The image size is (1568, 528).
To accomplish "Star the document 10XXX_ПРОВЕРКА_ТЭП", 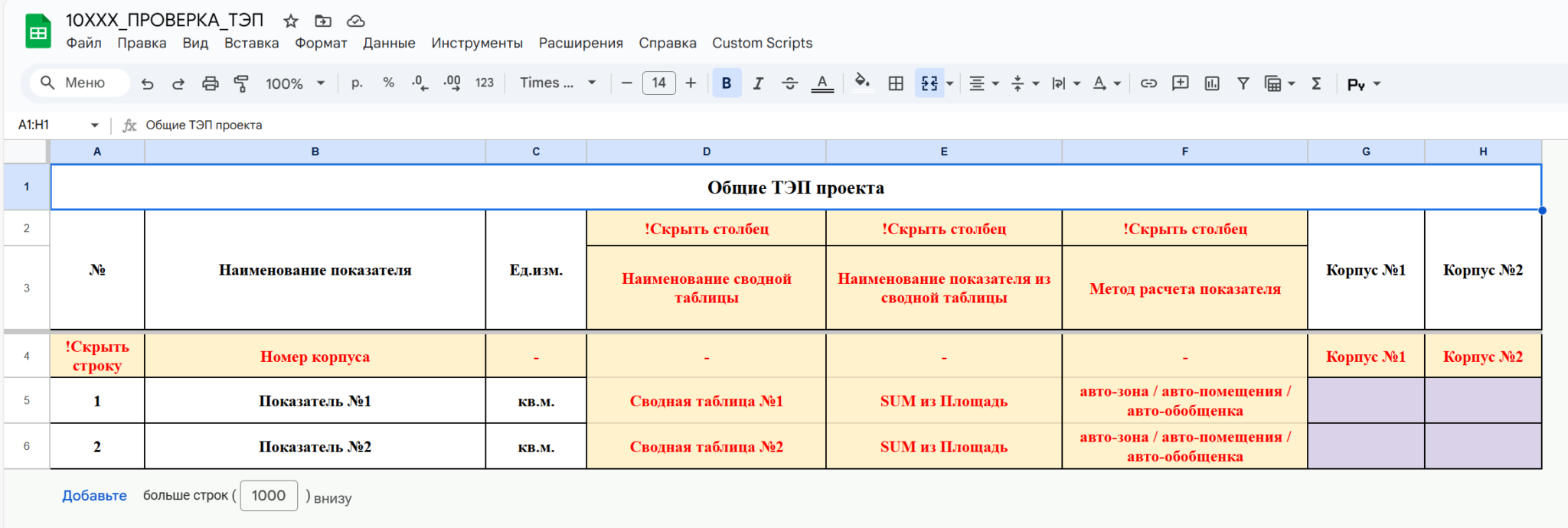I will pyautogui.click(x=290, y=21).
